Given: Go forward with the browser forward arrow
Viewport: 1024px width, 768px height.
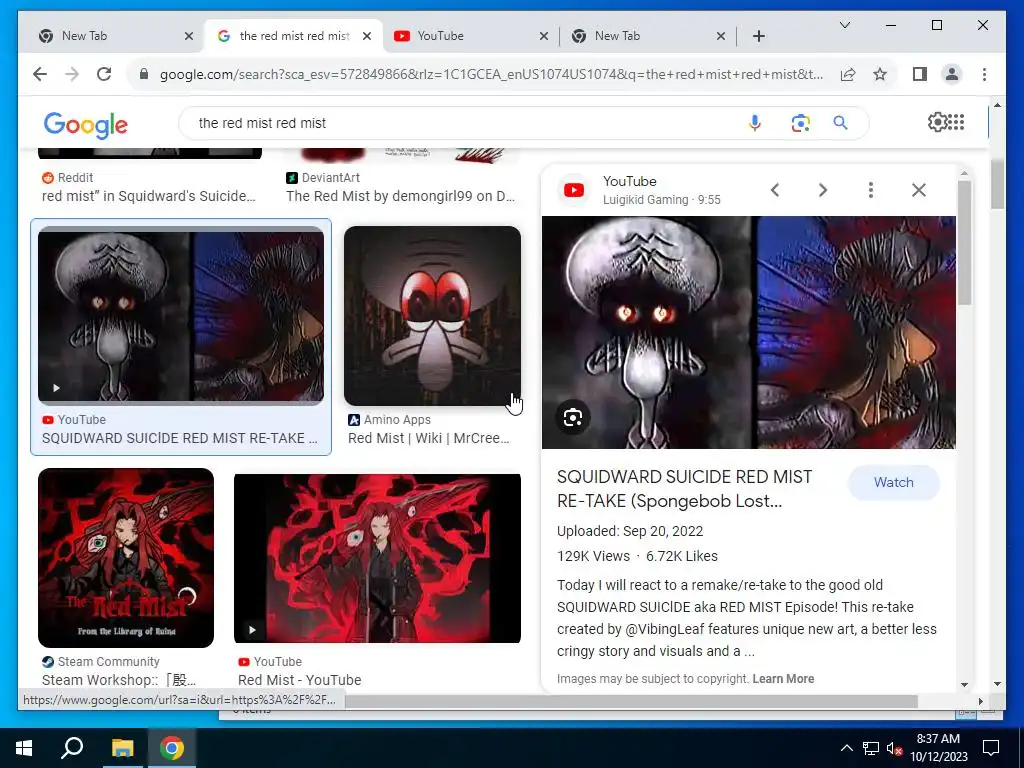Looking at the screenshot, I should tap(72, 74).
